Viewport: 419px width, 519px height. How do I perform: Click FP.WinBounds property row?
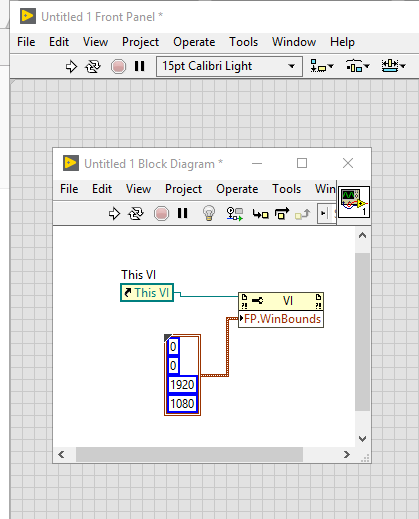(281, 319)
